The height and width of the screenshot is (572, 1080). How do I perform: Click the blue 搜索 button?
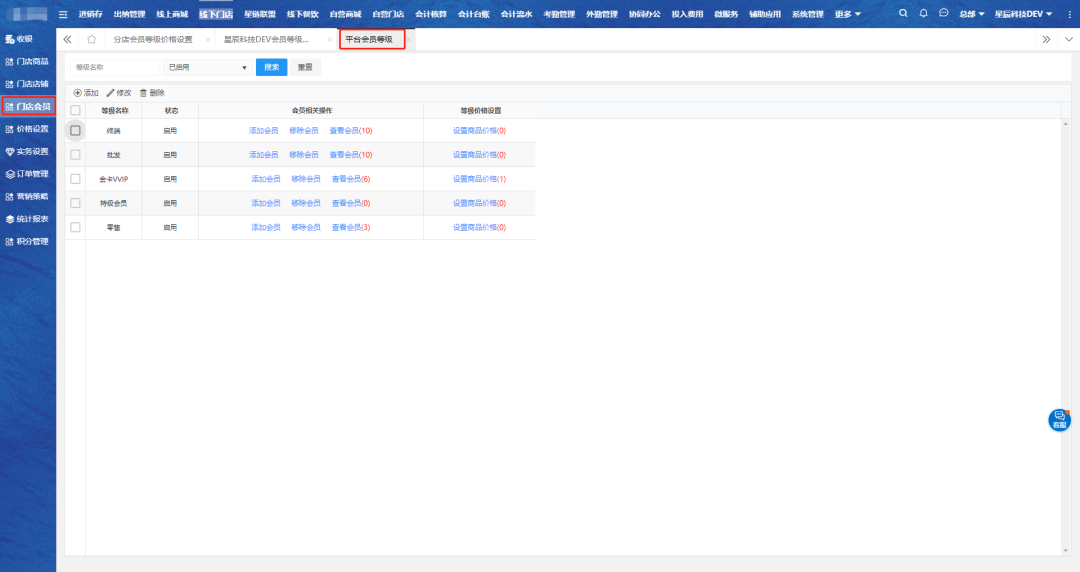pyautogui.click(x=271, y=67)
